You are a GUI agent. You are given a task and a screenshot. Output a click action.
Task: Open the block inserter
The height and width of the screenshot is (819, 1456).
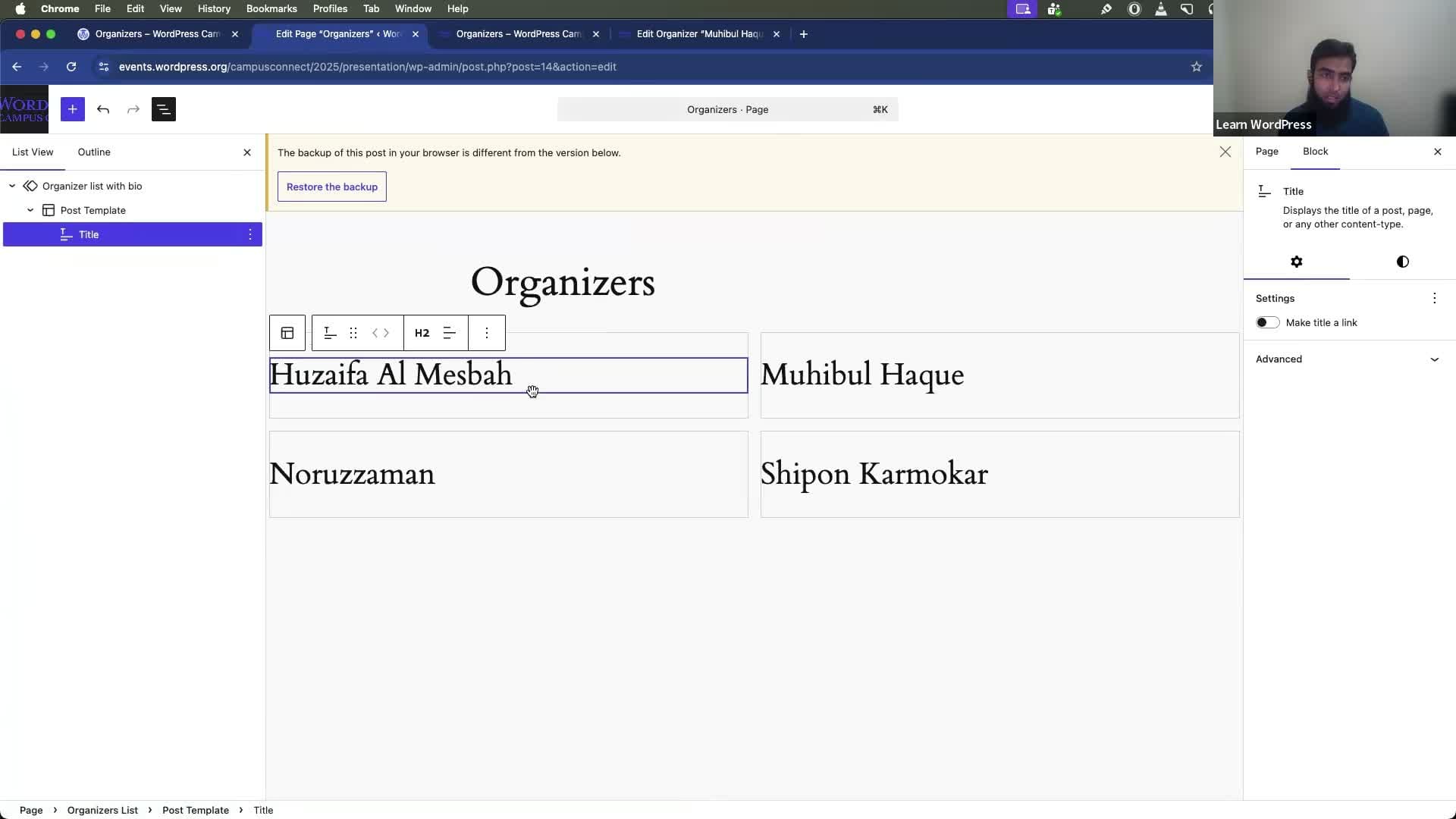pyautogui.click(x=73, y=109)
